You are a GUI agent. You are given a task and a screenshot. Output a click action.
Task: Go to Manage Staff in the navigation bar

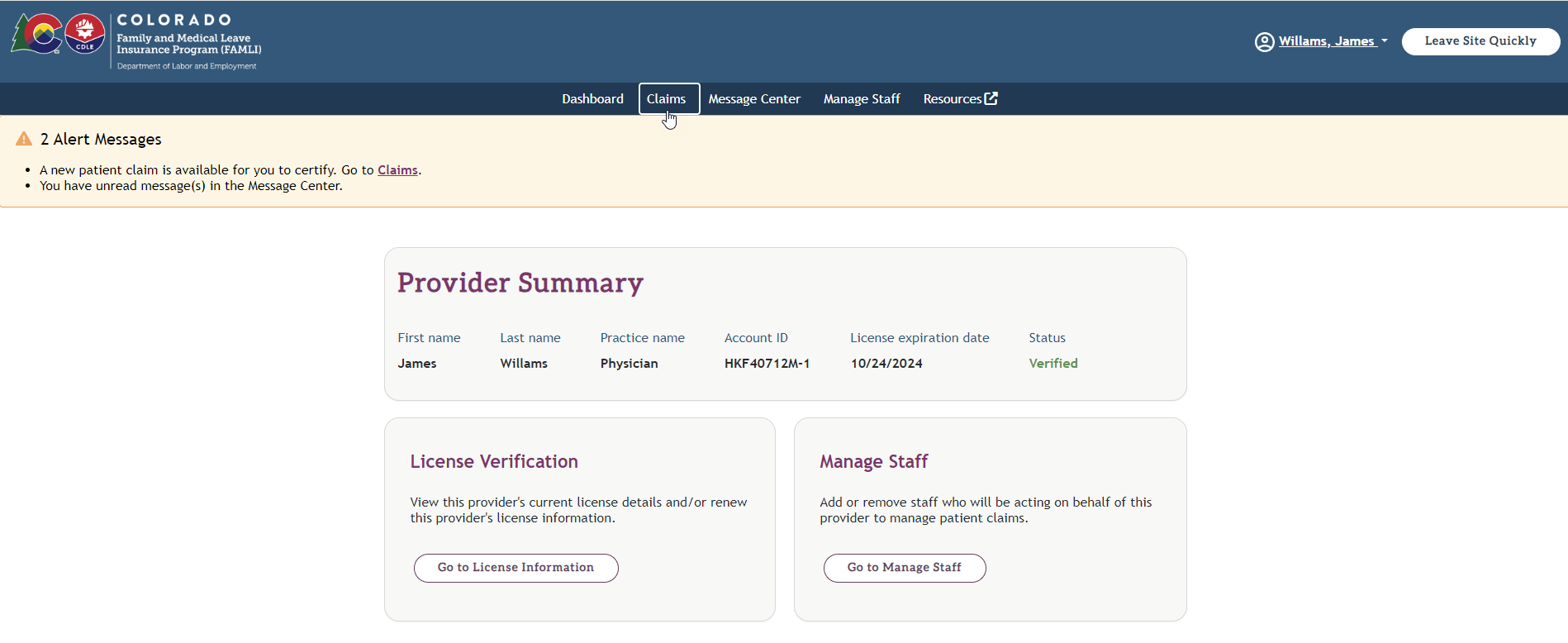click(x=861, y=98)
